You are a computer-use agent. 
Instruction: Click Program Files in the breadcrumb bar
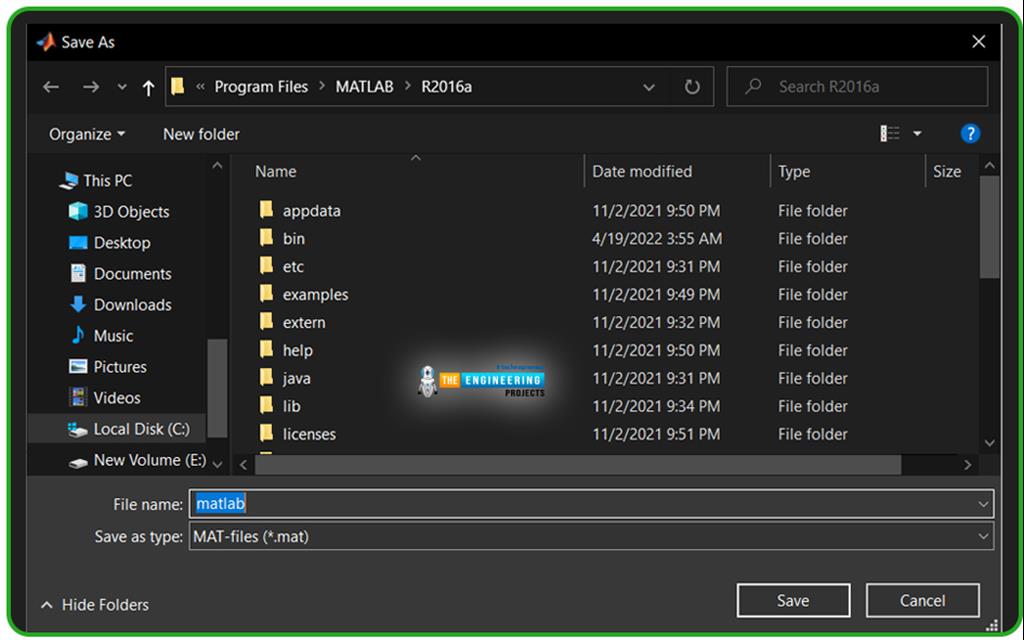(260, 86)
